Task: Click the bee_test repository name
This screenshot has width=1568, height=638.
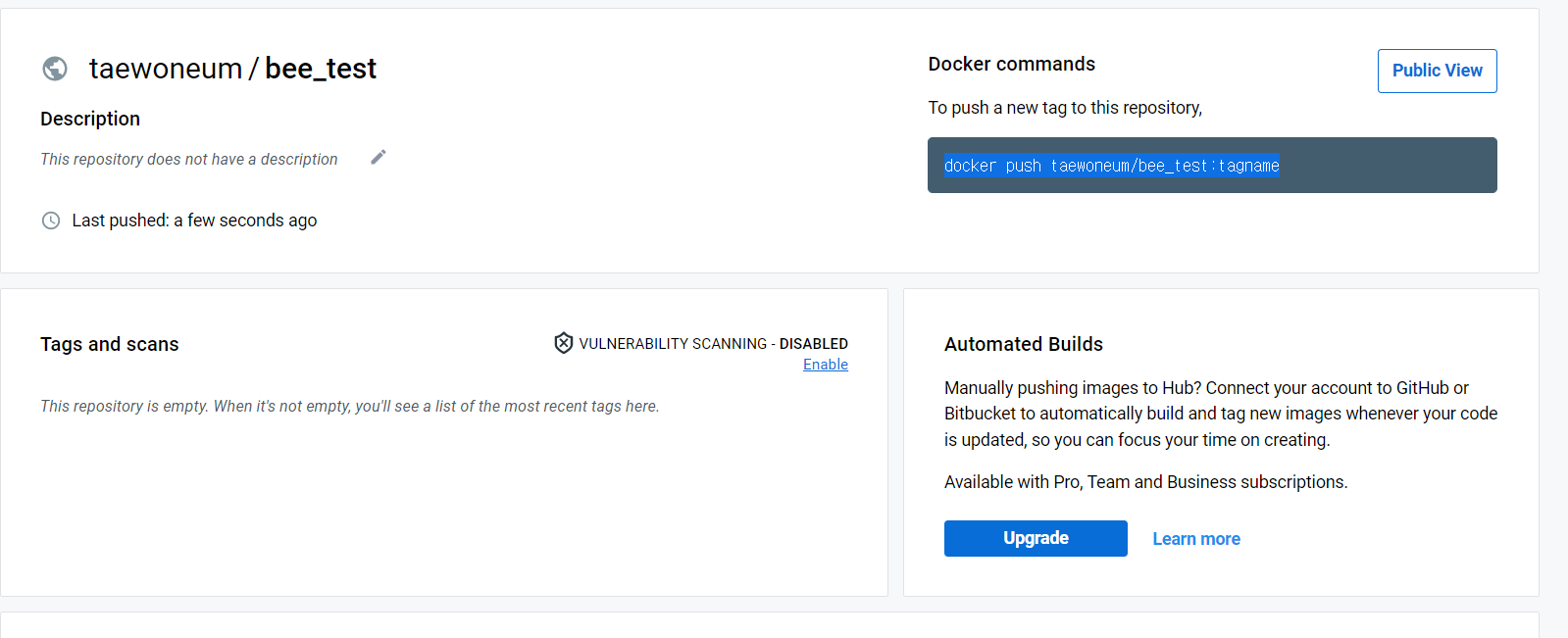Action: click(x=321, y=69)
